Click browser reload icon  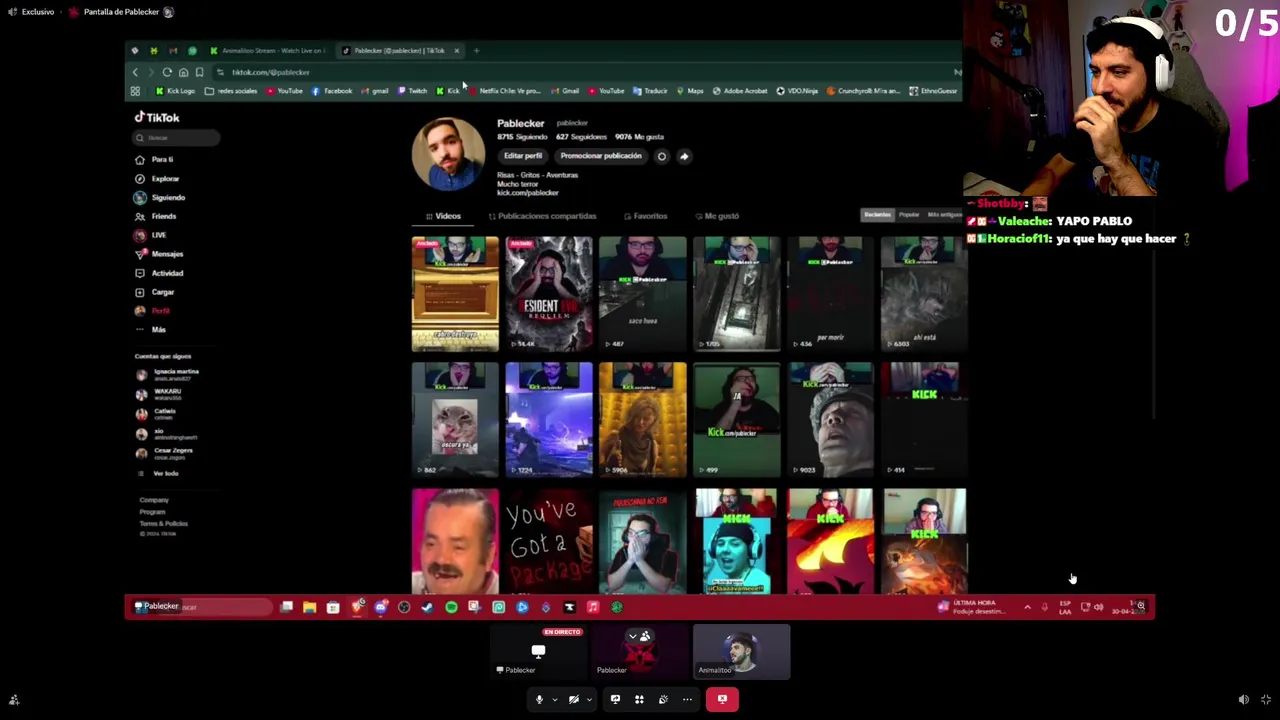167,72
